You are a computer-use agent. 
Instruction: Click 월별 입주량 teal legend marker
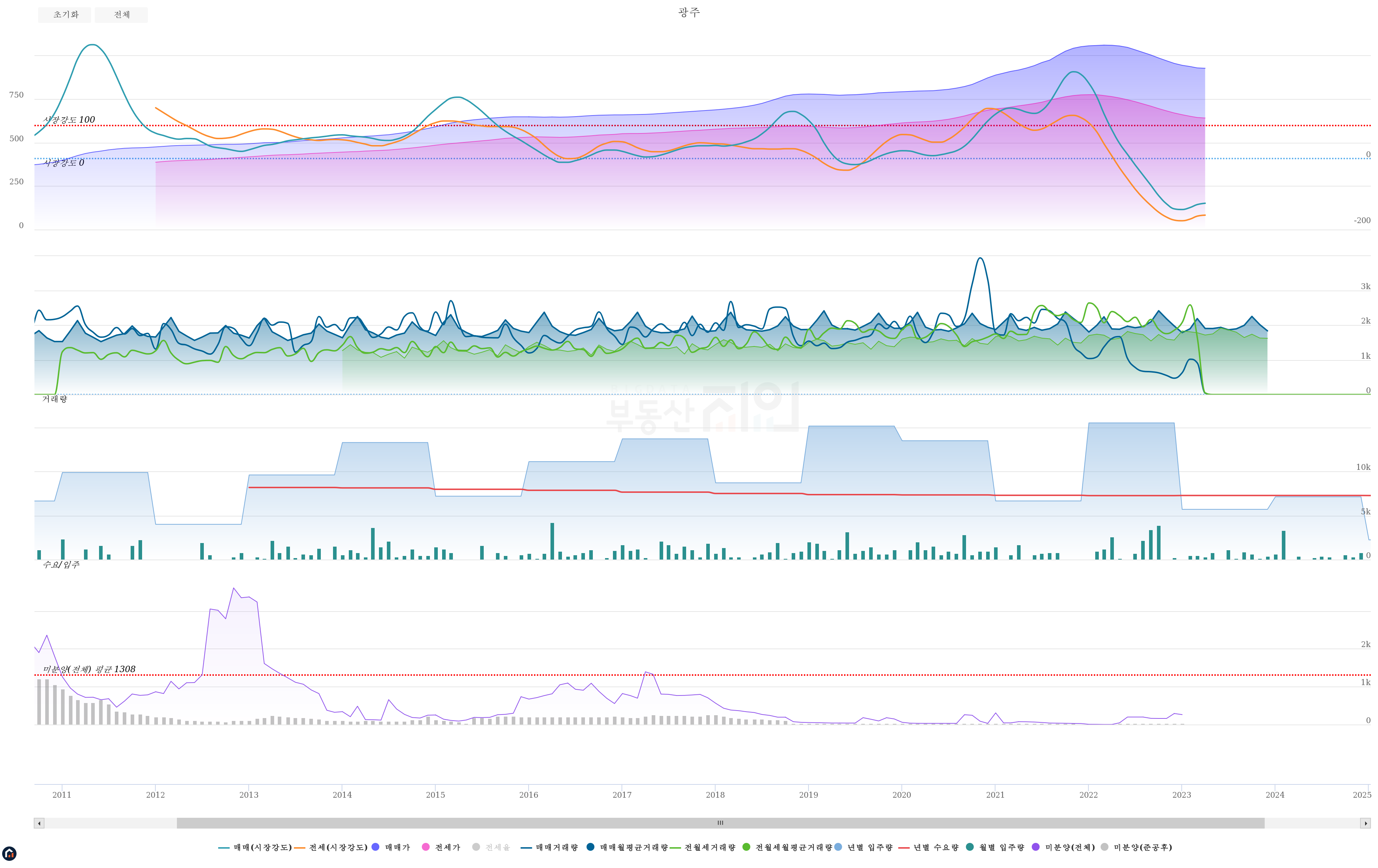pyautogui.click(x=969, y=847)
